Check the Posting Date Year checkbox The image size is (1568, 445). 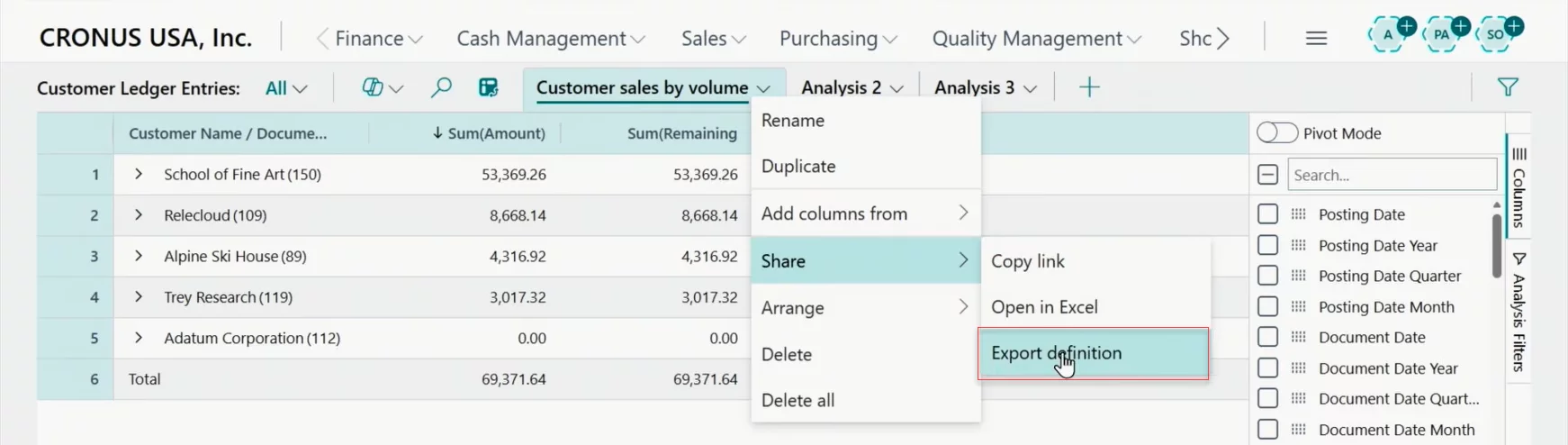coord(1267,245)
